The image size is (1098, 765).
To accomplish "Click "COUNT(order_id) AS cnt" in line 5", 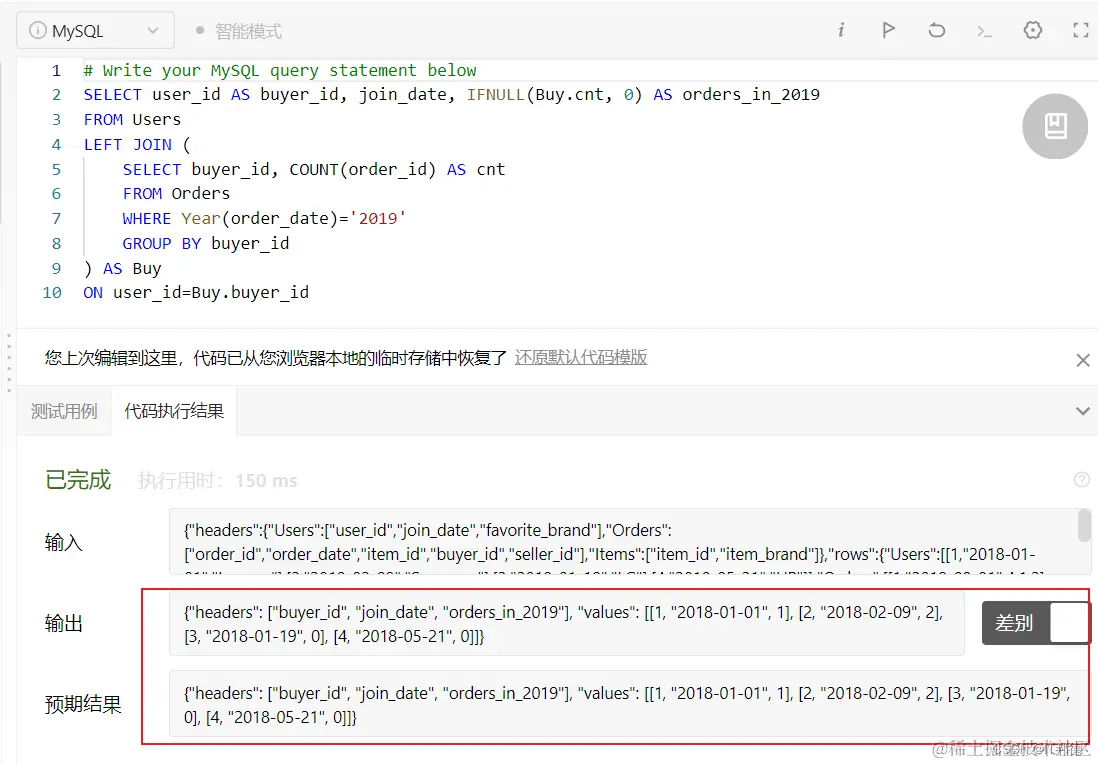I will click(x=397, y=170).
